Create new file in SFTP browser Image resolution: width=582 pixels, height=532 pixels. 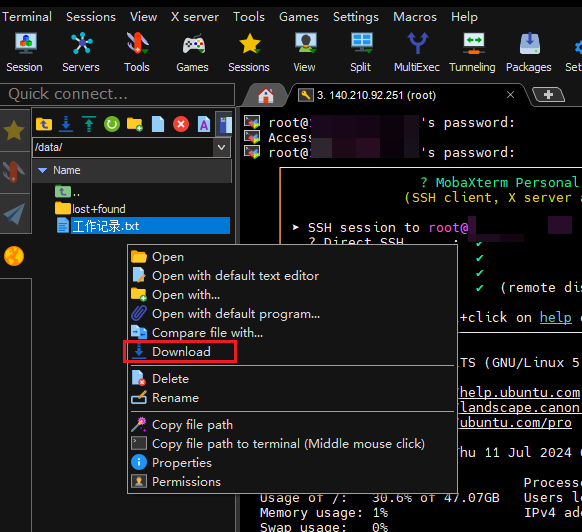point(158,124)
